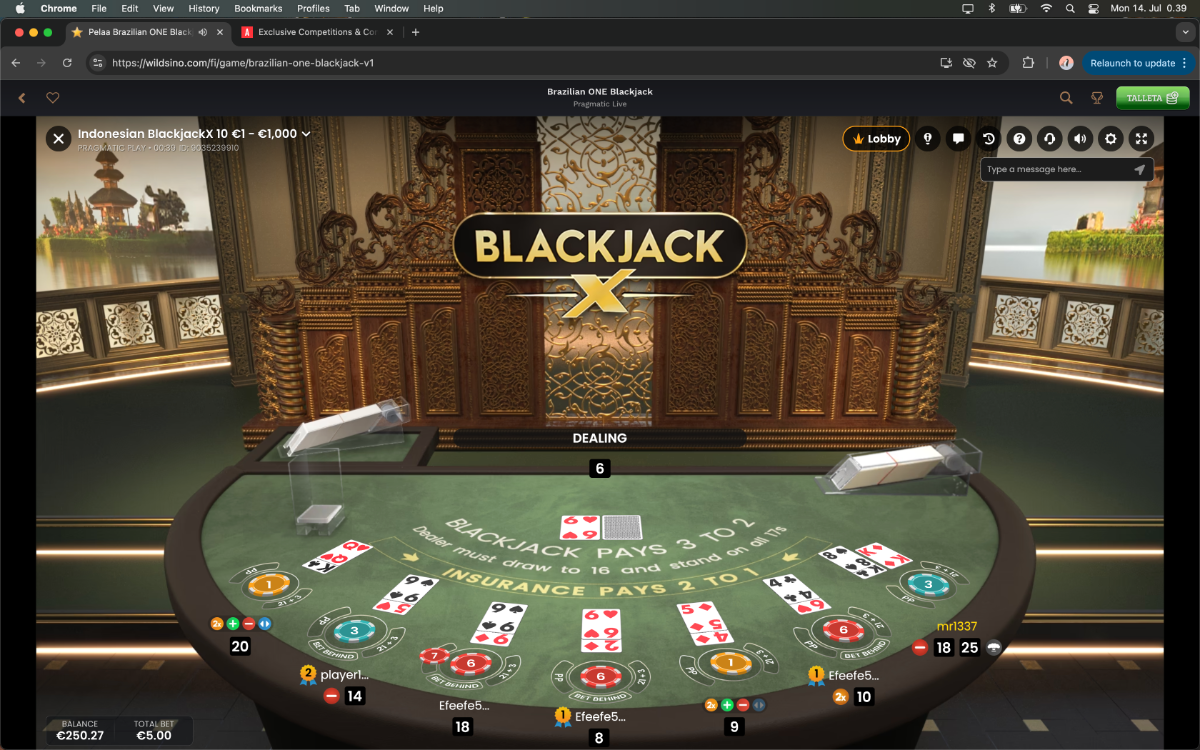Click the send message arrow icon

(x=1139, y=169)
